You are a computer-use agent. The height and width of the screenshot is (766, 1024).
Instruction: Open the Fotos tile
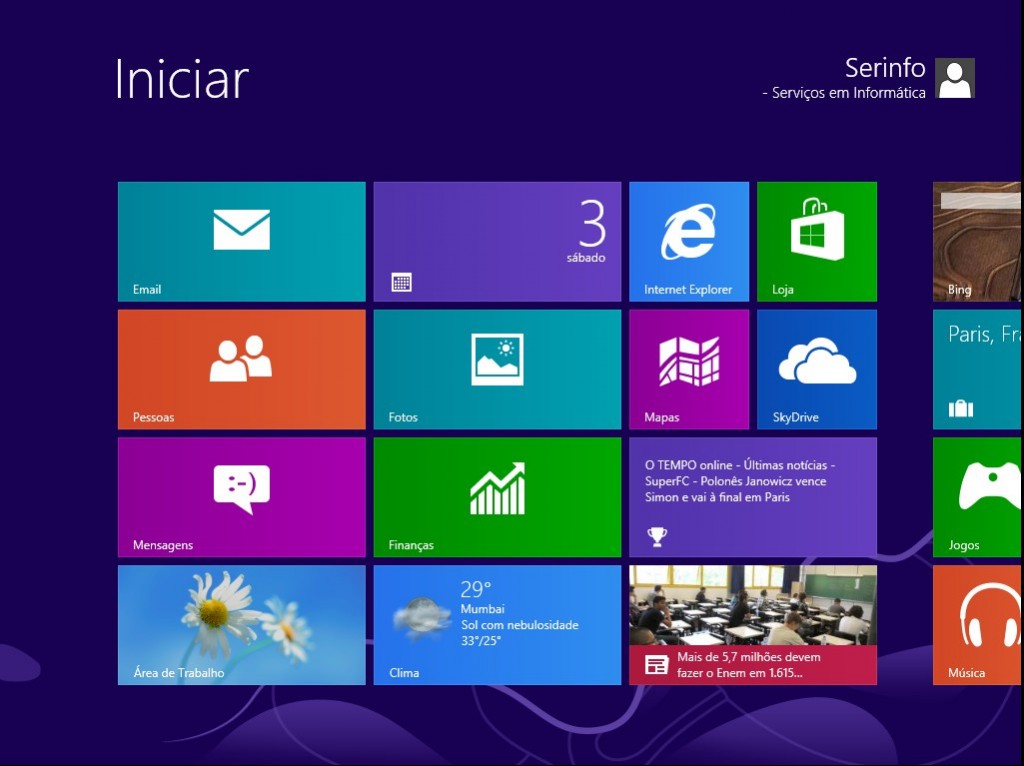(497, 369)
